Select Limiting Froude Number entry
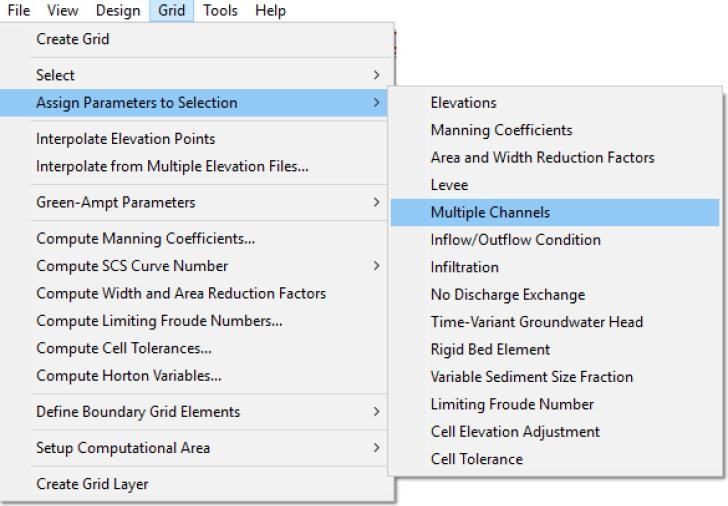Screen dimensions: 728x506 (x=512, y=404)
